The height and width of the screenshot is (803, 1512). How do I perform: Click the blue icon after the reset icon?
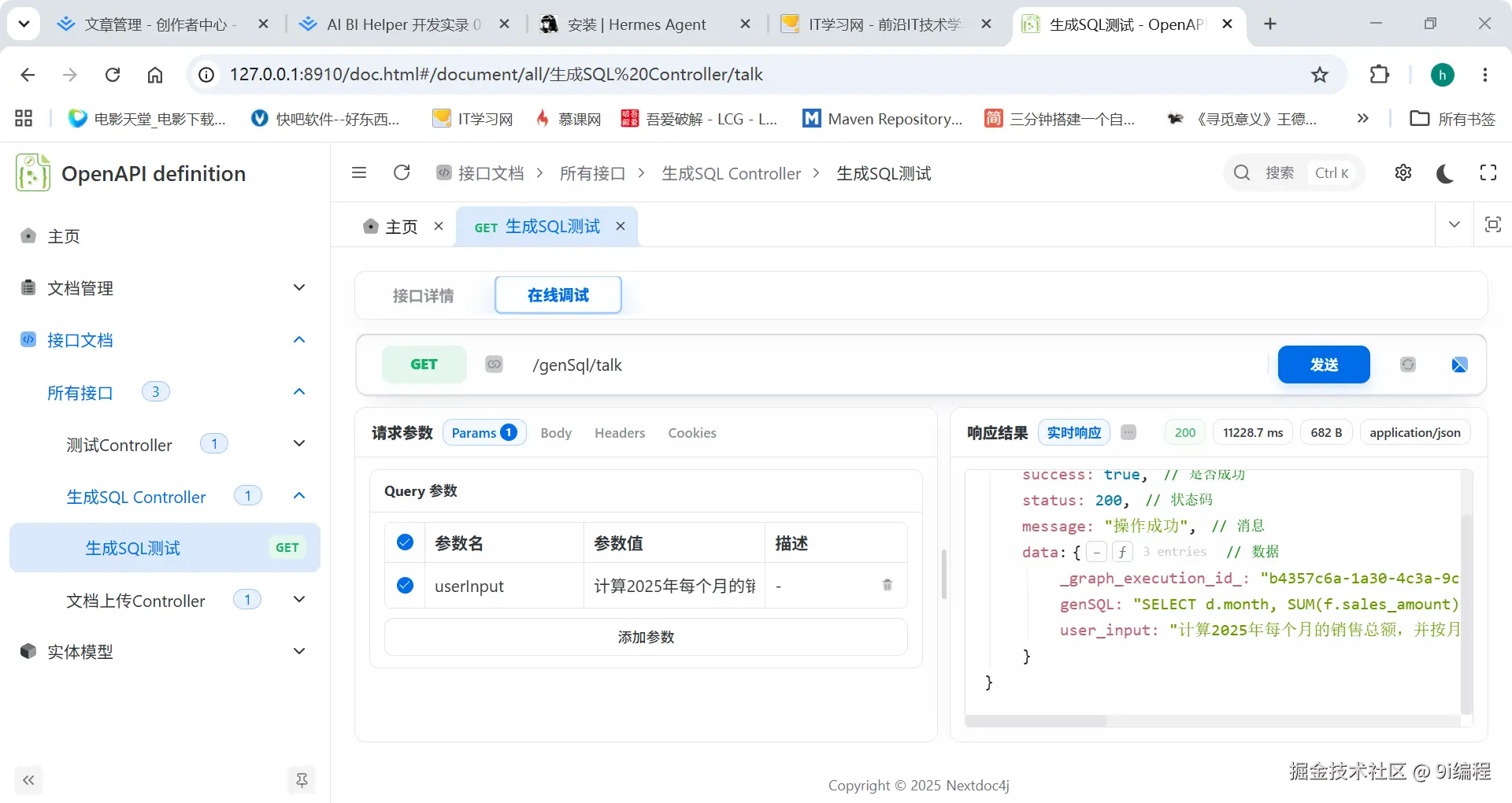tap(1459, 364)
